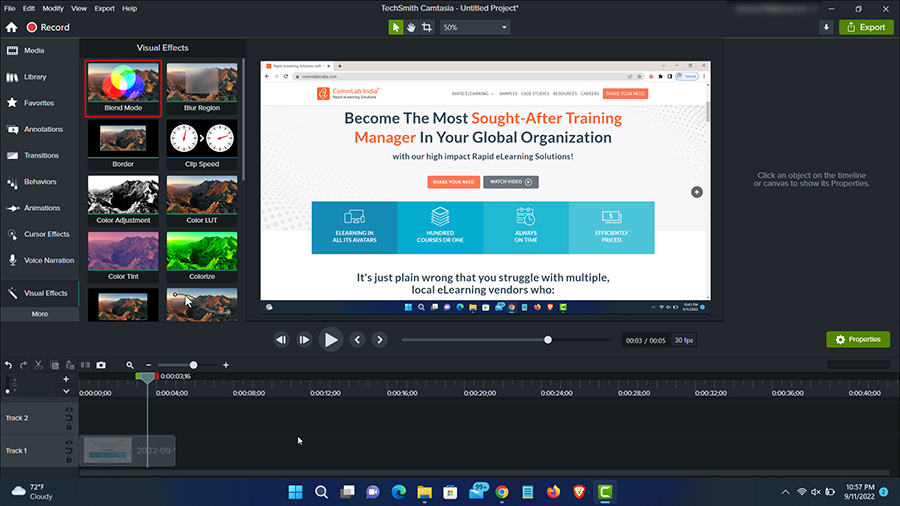
Task: Open the Animations panel
Action: pos(40,208)
